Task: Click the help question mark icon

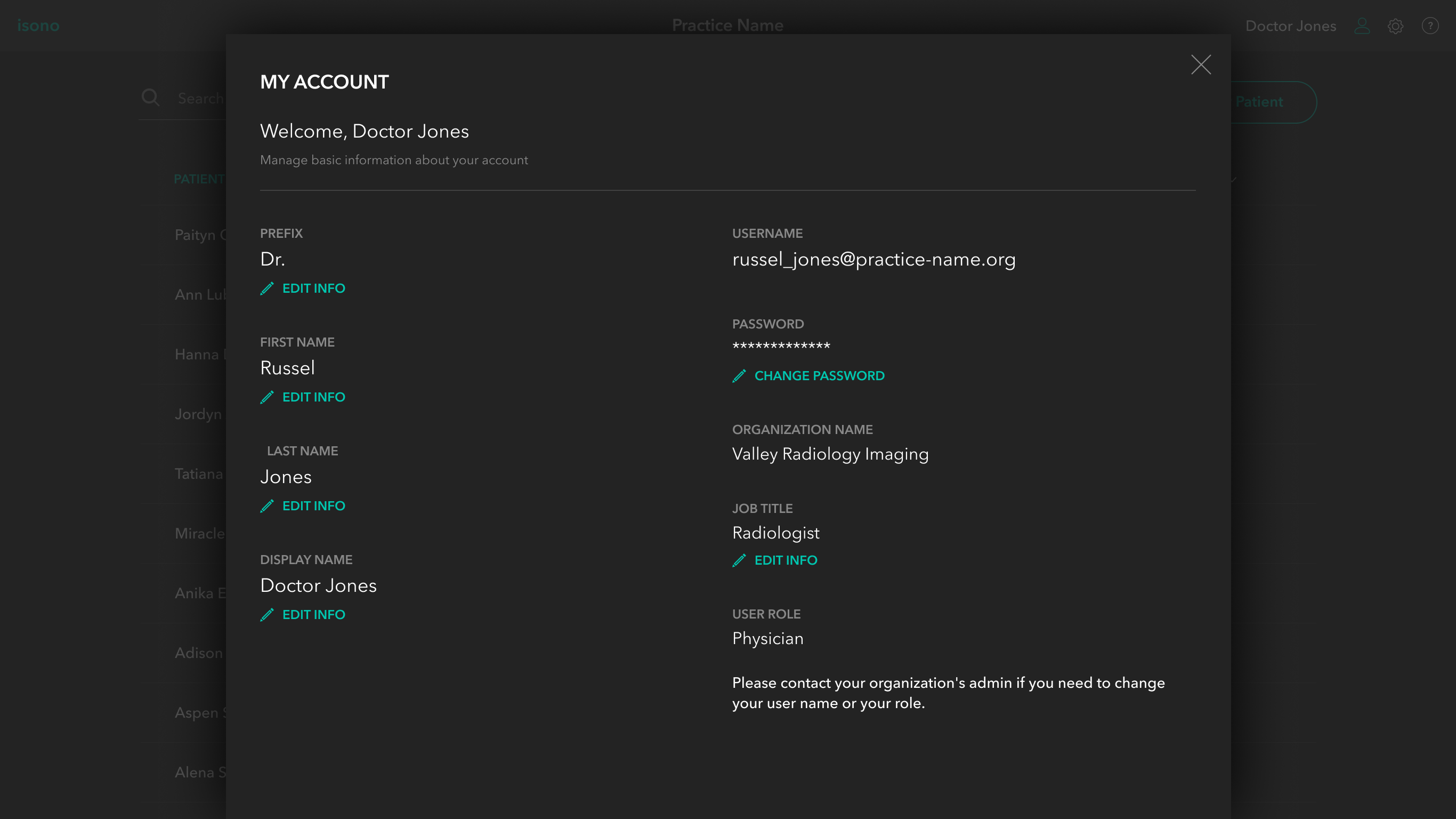Action: coord(1430,26)
